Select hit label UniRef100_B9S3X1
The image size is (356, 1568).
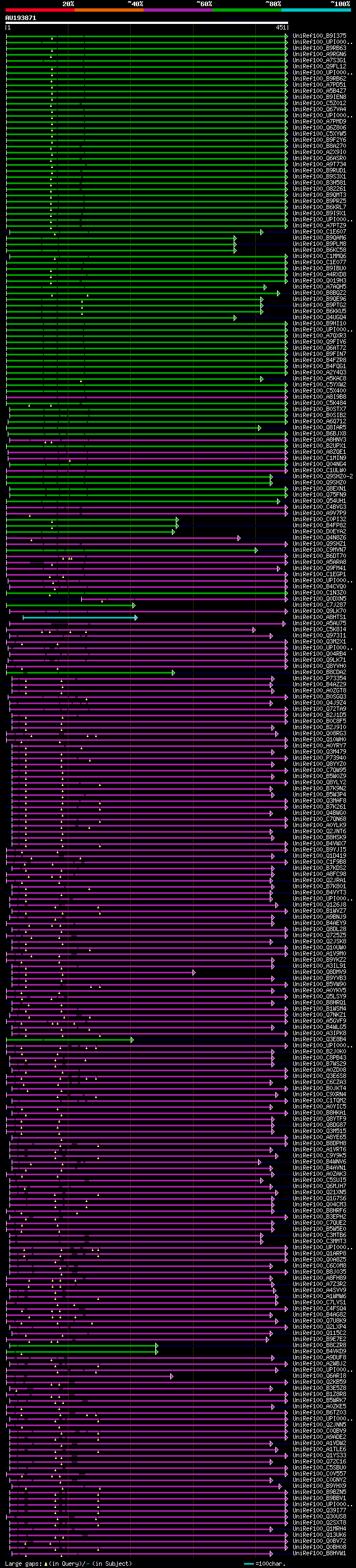pos(319,176)
